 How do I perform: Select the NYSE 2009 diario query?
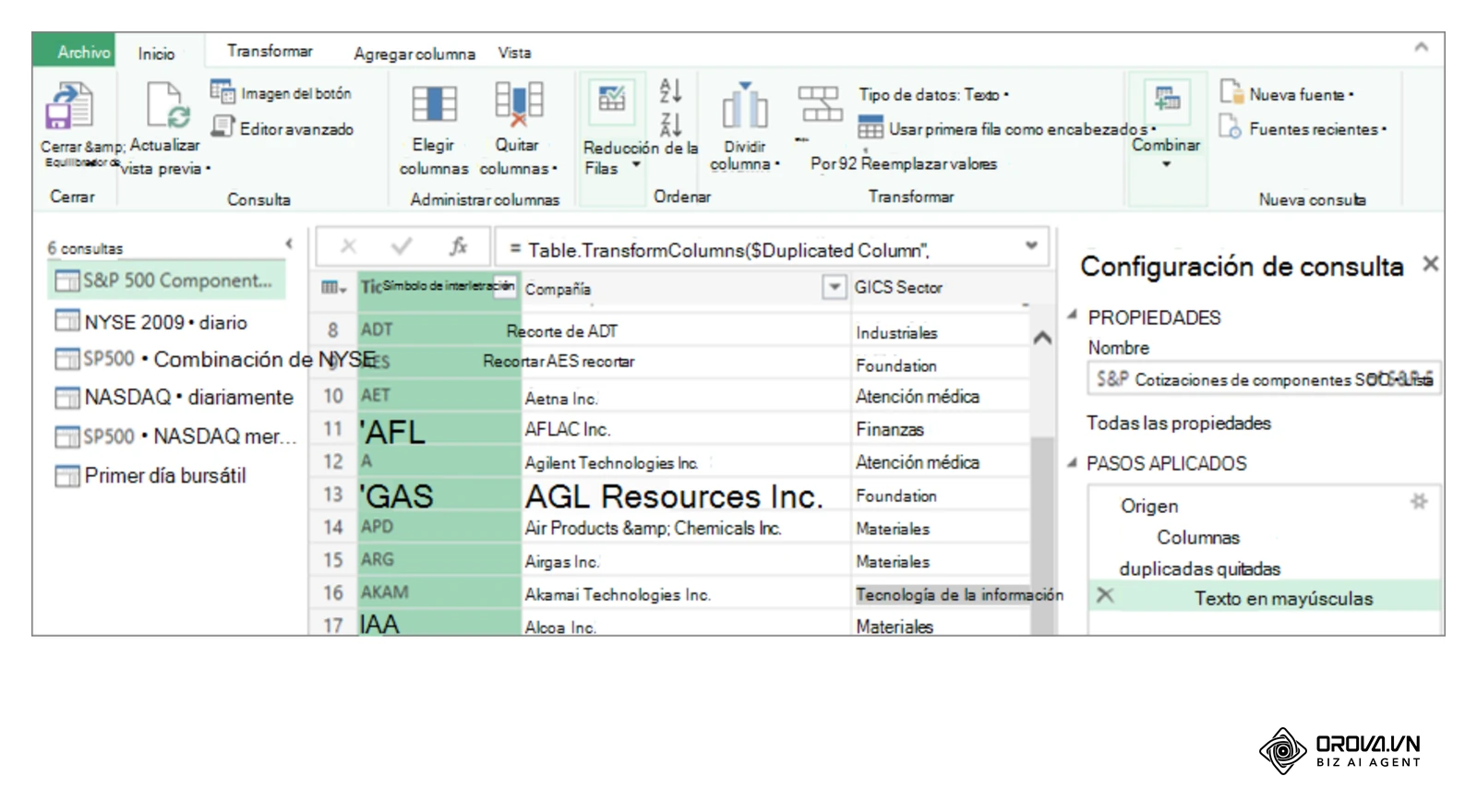[166, 322]
